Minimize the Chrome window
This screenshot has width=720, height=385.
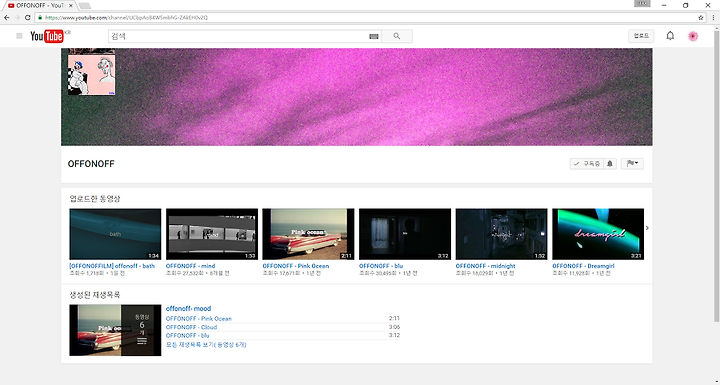[x=664, y=6]
